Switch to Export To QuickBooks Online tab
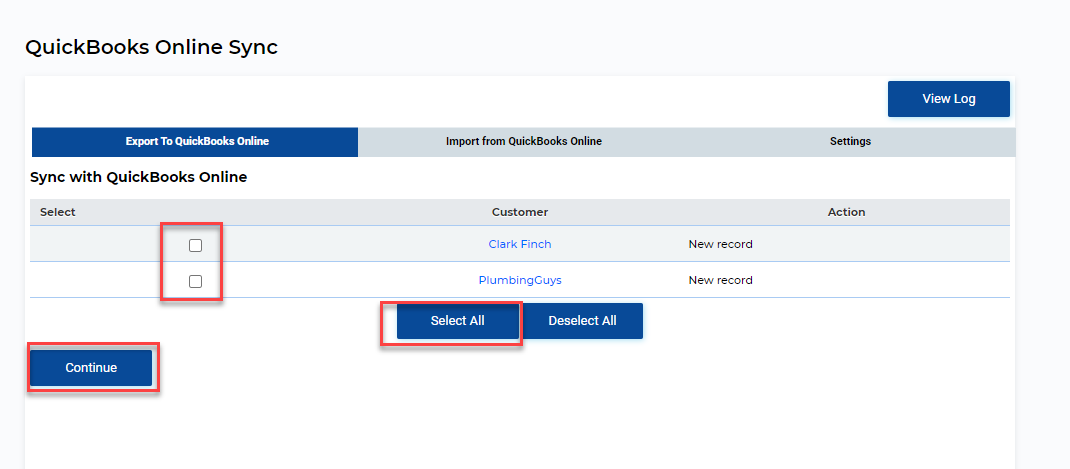Viewport: 1070px width, 469px height. (195, 142)
